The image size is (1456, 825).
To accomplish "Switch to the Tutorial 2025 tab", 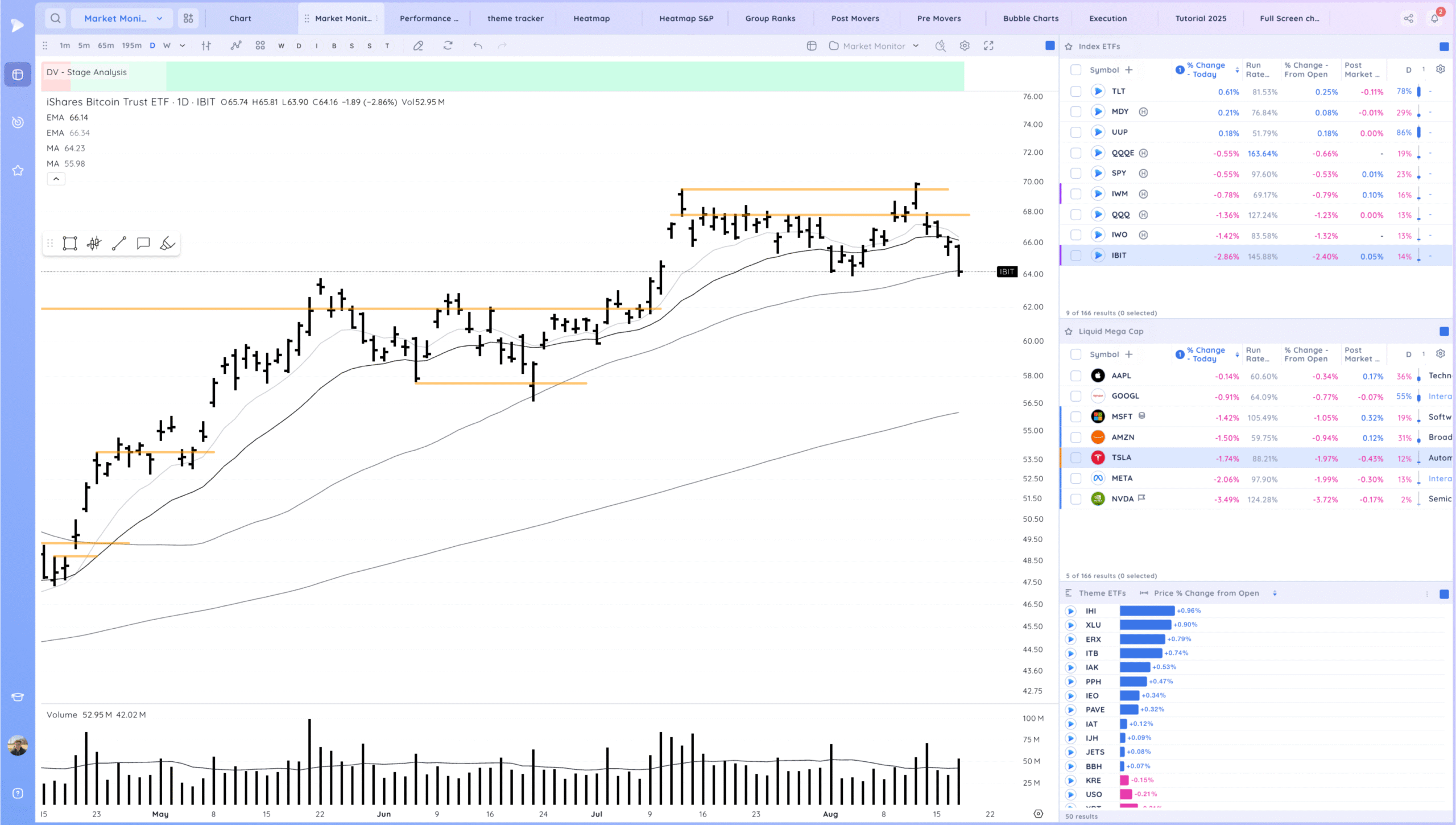I will [1201, 18].
